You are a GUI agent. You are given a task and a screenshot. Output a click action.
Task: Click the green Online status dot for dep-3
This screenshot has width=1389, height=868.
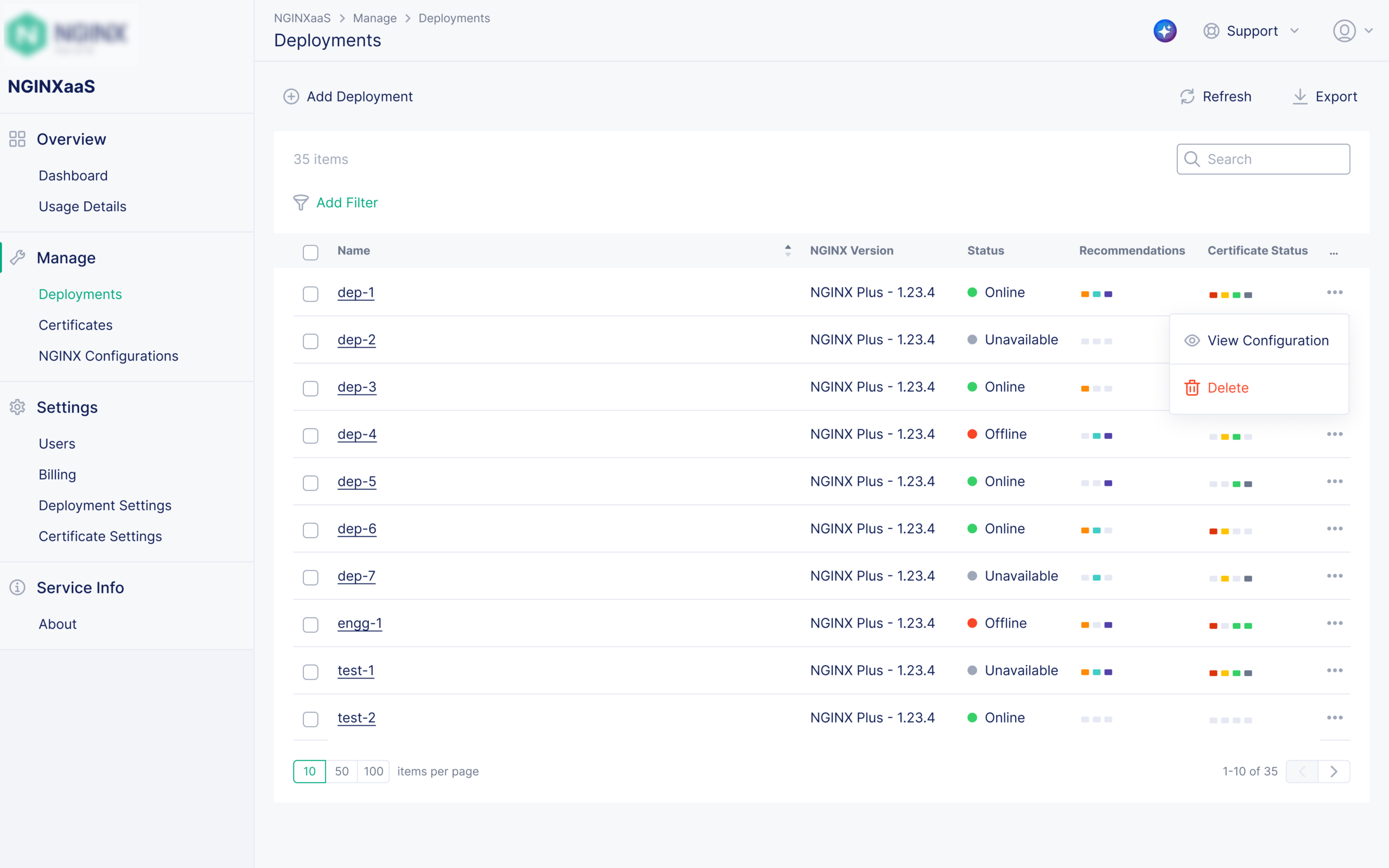(972, 387)
